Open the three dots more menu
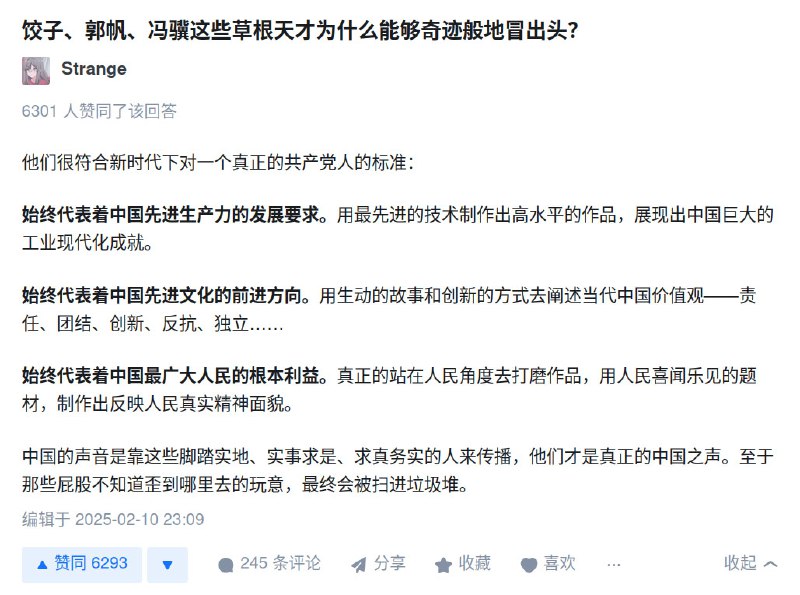This screenshot has height=595, width=800. 614,565
